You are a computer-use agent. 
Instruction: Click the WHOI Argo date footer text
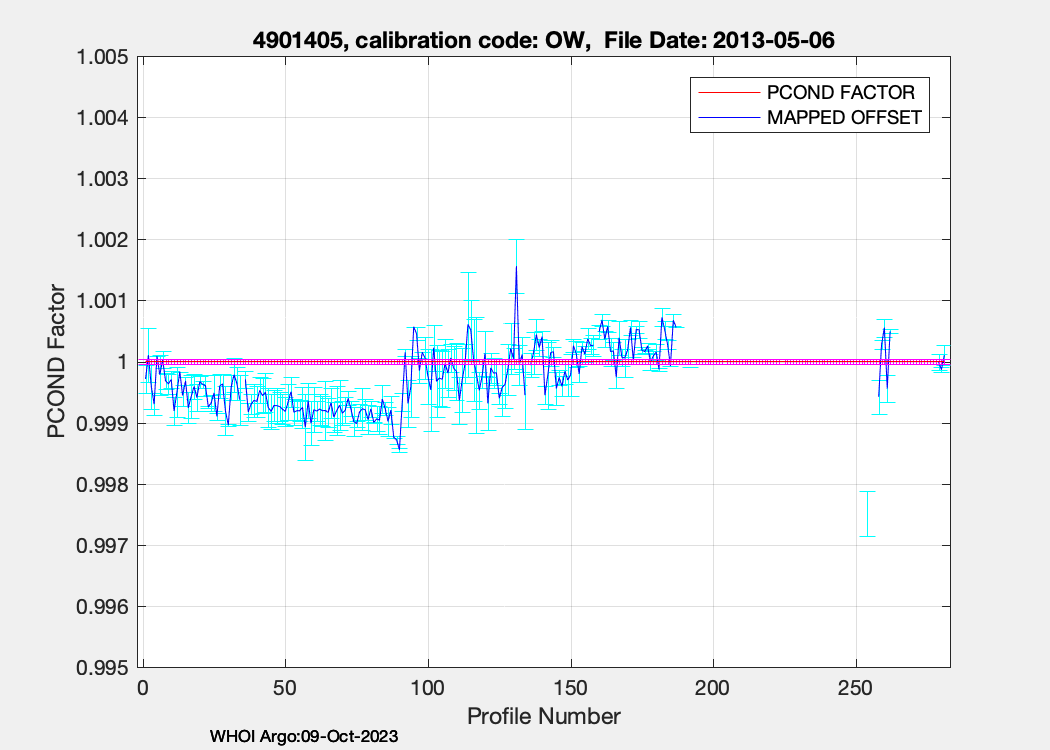tap(304, 737)
